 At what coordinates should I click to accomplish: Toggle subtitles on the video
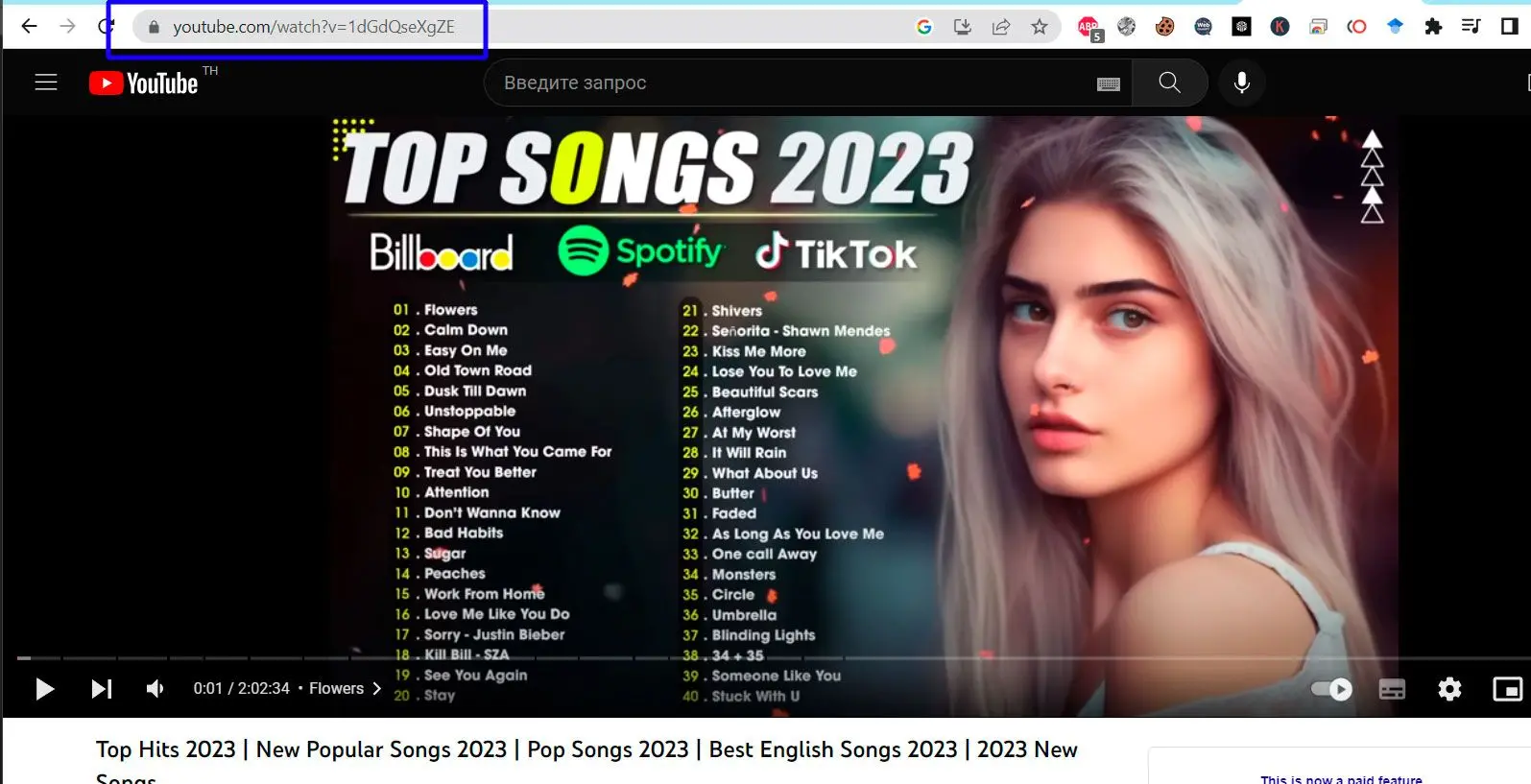tap(1392, 689)
